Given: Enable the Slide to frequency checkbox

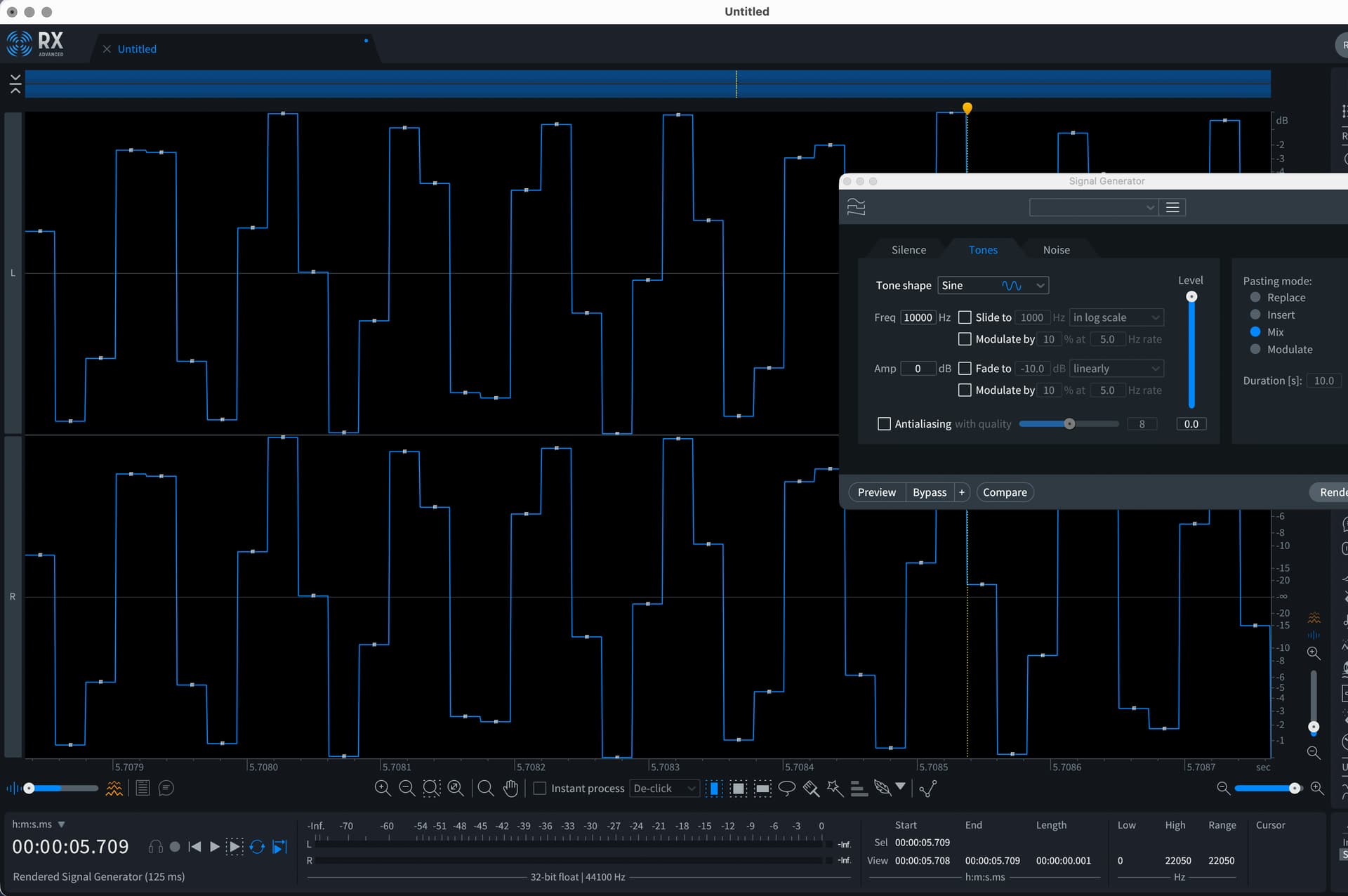Looking at the screenshot, I should (x=965, y=317).
